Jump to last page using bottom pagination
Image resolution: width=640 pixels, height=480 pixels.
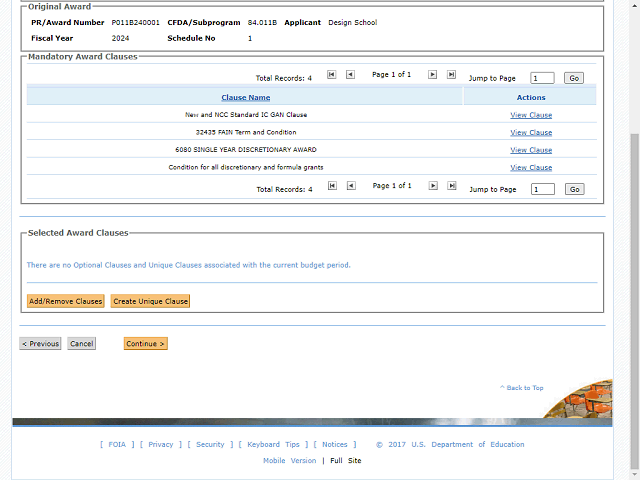point(451,186)
